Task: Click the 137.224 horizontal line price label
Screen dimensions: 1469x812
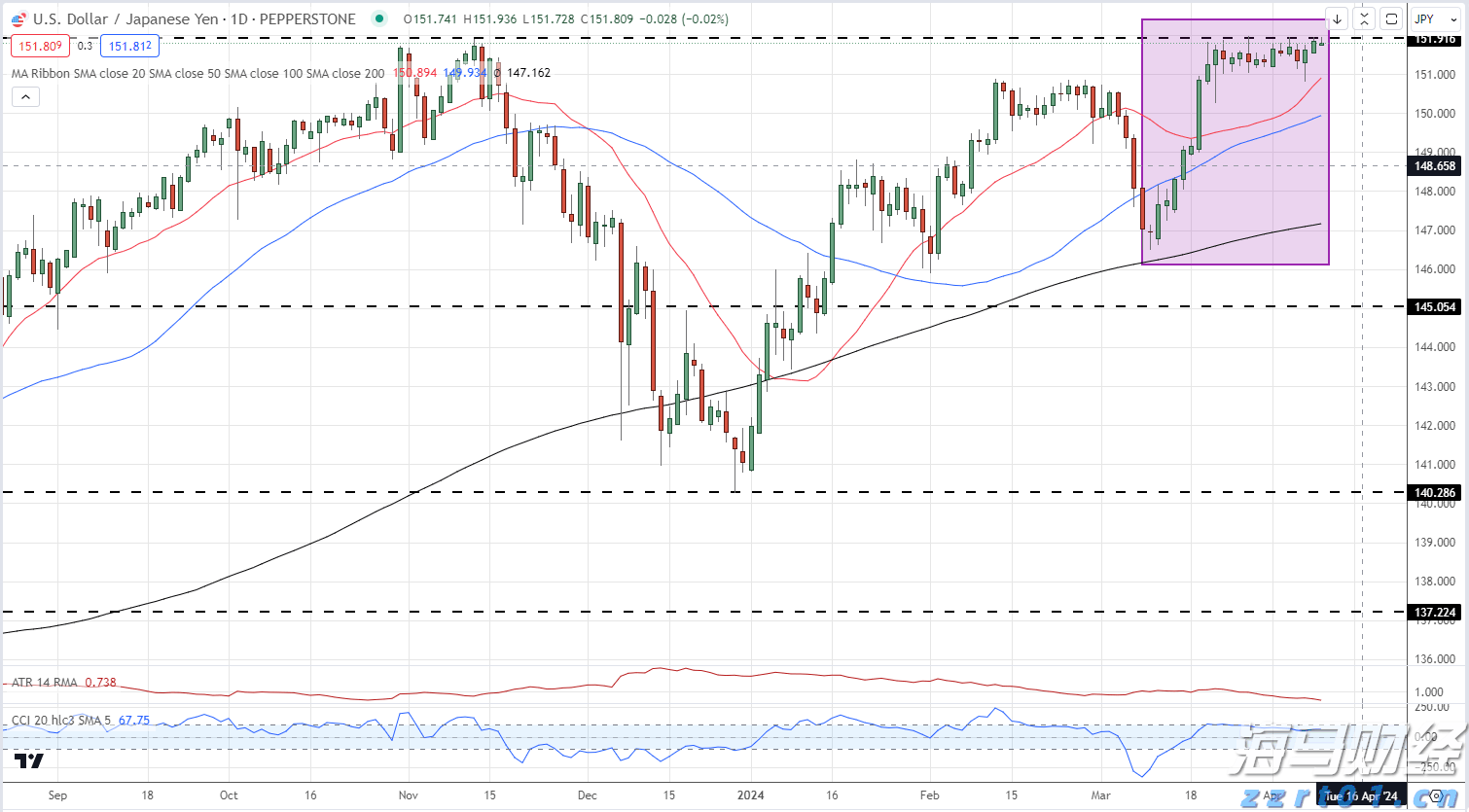Action: click(x=1435, y=613)
